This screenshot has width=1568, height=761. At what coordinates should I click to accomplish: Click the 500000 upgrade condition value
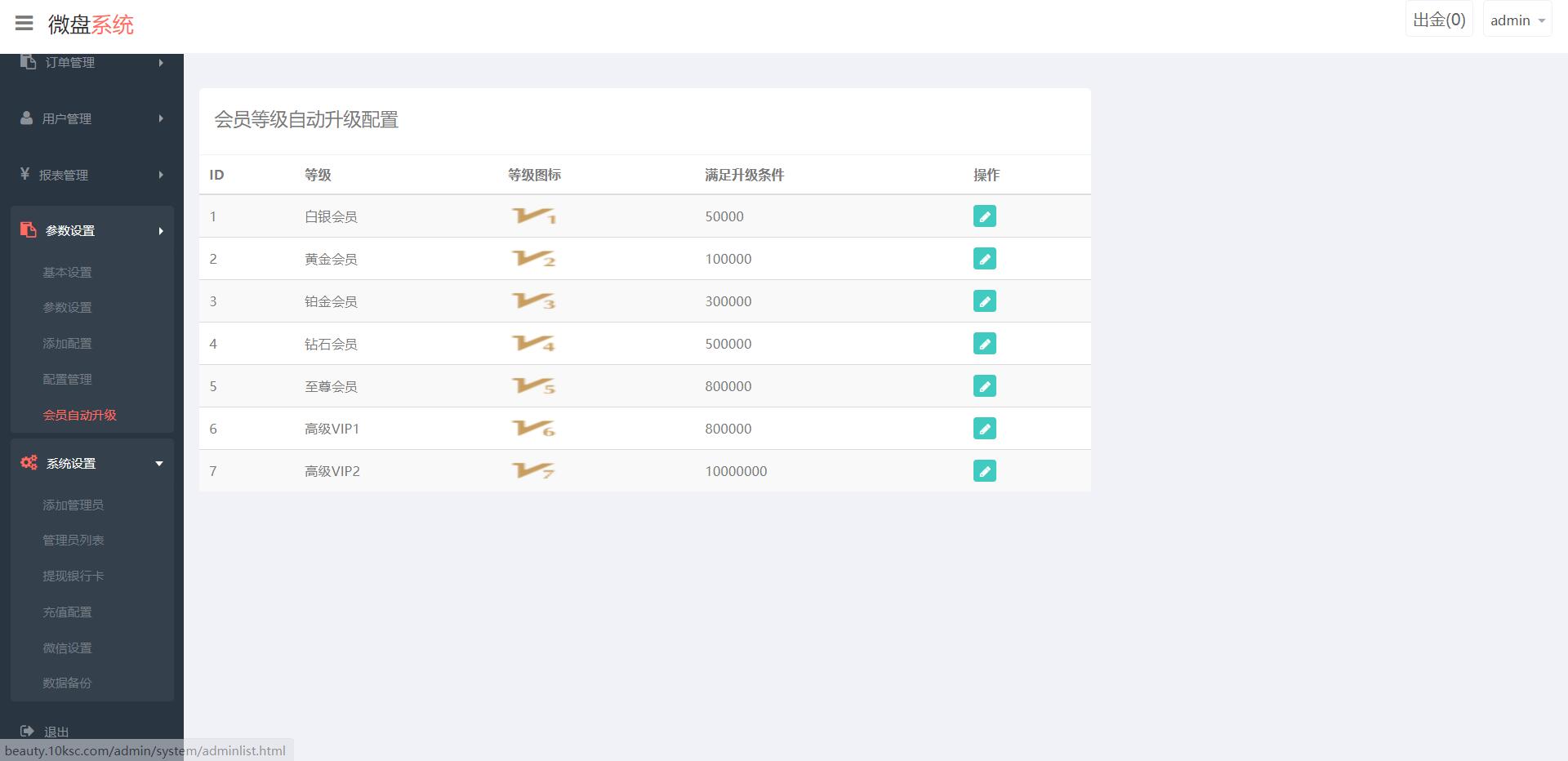coord(728,344)
